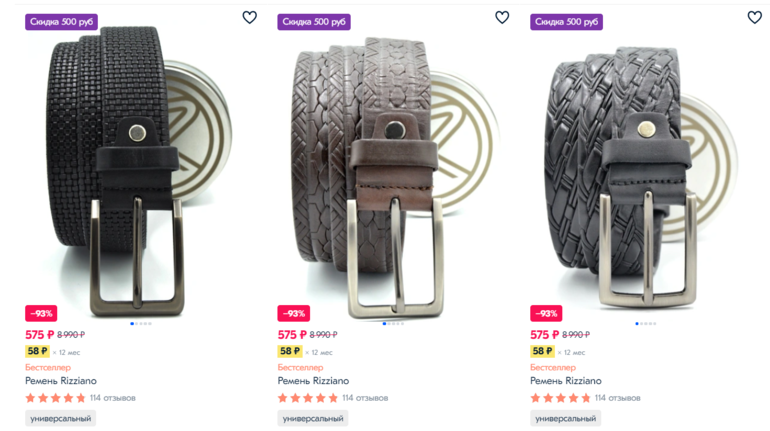The width and height of the screenshot is (770, 431).
Task: Select the 'универсальный' size chip for the brown belt
Action: pyautogui.click(x=314, y=419)
